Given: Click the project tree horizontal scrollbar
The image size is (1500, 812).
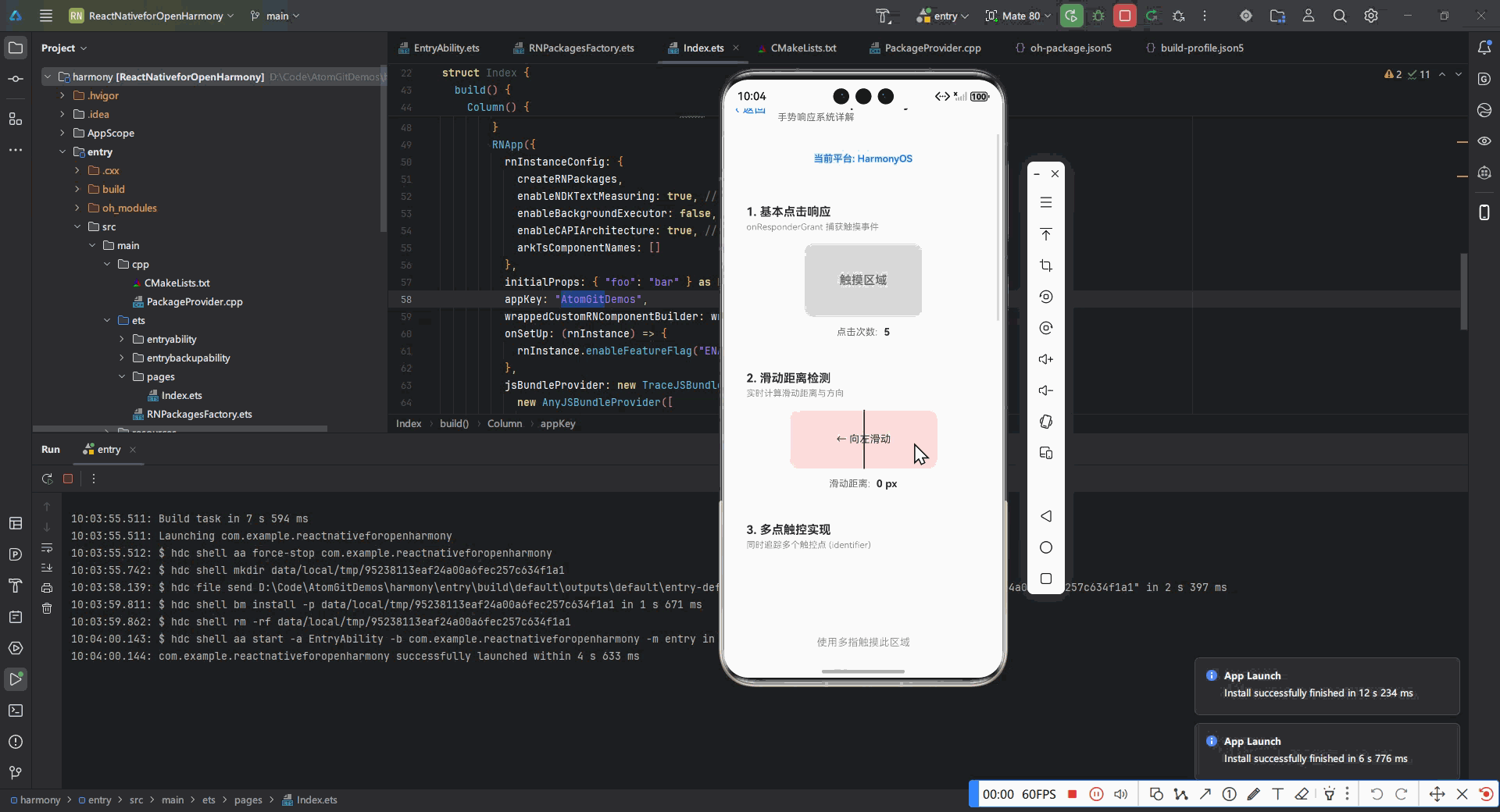Looking at the screenshot, I should 180,429.
